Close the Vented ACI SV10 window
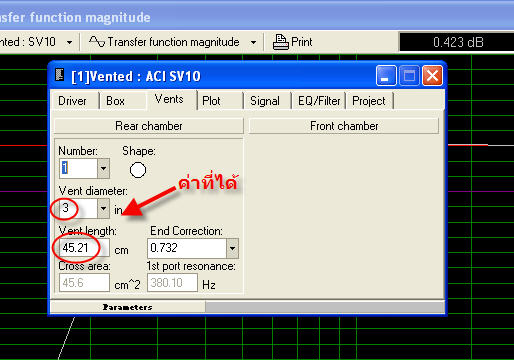The image size is (514, 360). click(432, 76)
